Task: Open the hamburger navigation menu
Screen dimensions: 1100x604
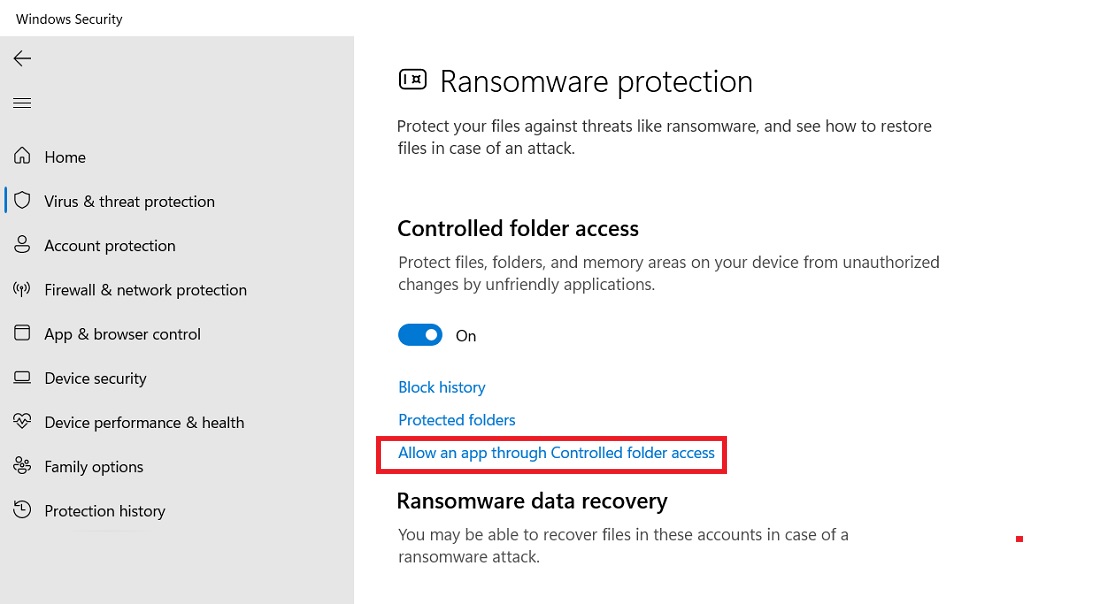Action: [x=22, y=102]
